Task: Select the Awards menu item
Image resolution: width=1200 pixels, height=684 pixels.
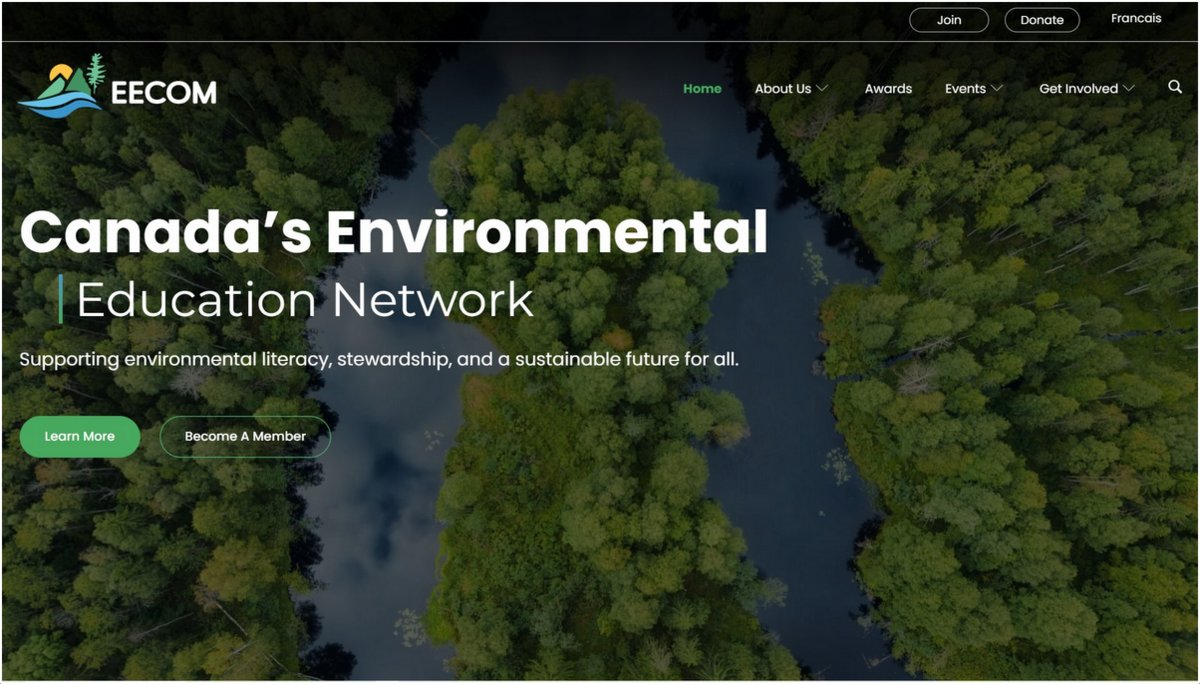Action: 888,88
